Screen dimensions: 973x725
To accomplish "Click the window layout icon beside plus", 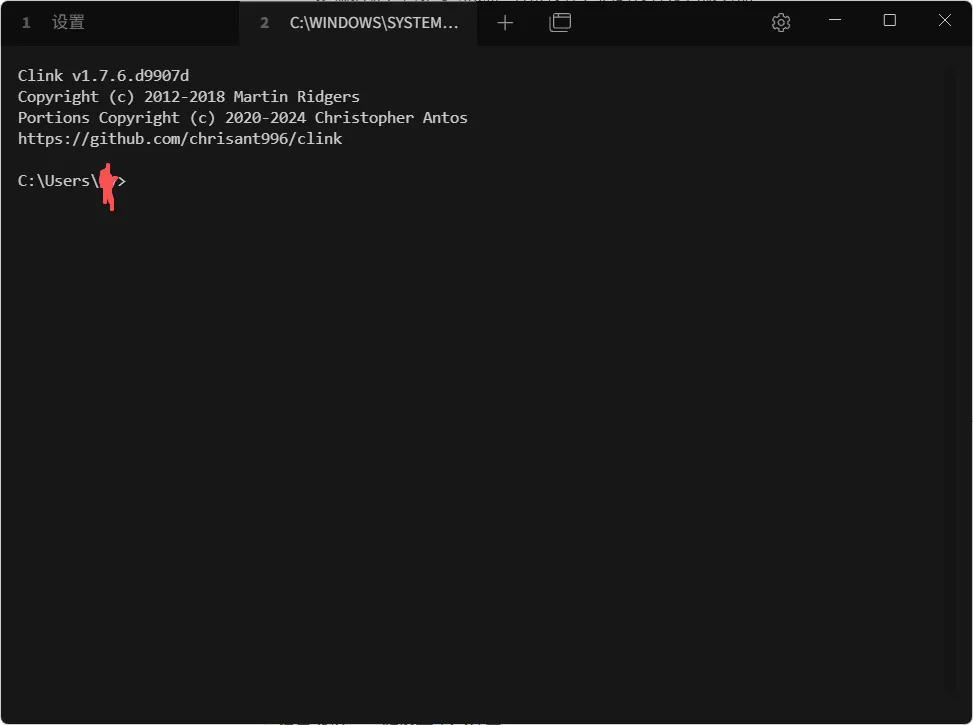I will click(x=560, y=22).
